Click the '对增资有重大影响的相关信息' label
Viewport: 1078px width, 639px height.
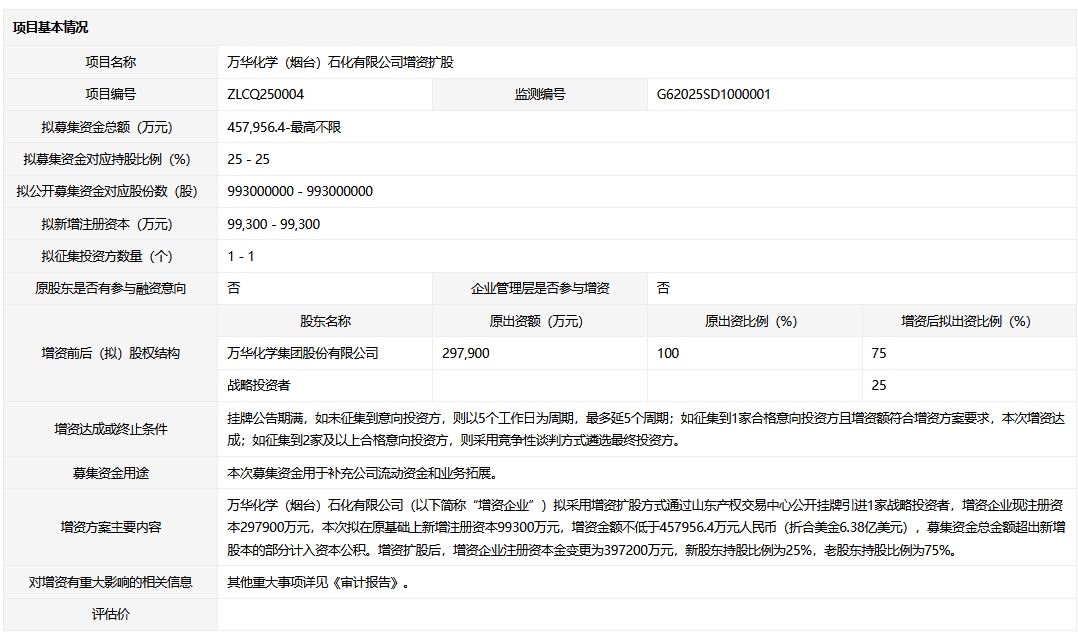(x=111, y=582)
